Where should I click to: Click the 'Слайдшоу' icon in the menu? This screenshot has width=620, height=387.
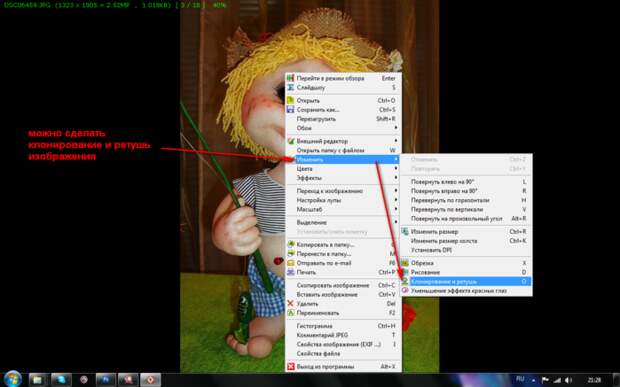click(x=291, y=87)
